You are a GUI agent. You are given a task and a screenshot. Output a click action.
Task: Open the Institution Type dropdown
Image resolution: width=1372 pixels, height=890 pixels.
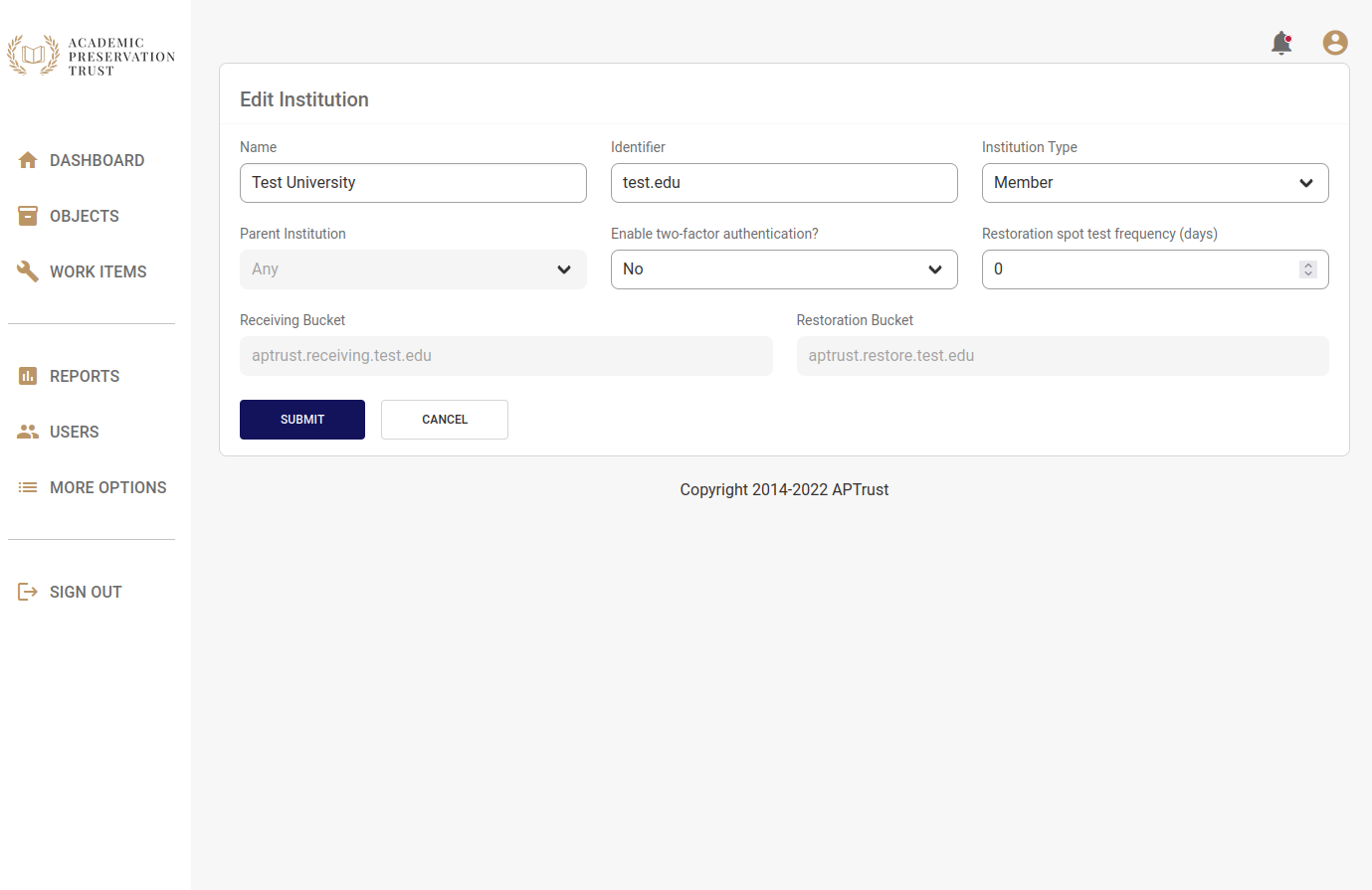[1155, 183]
